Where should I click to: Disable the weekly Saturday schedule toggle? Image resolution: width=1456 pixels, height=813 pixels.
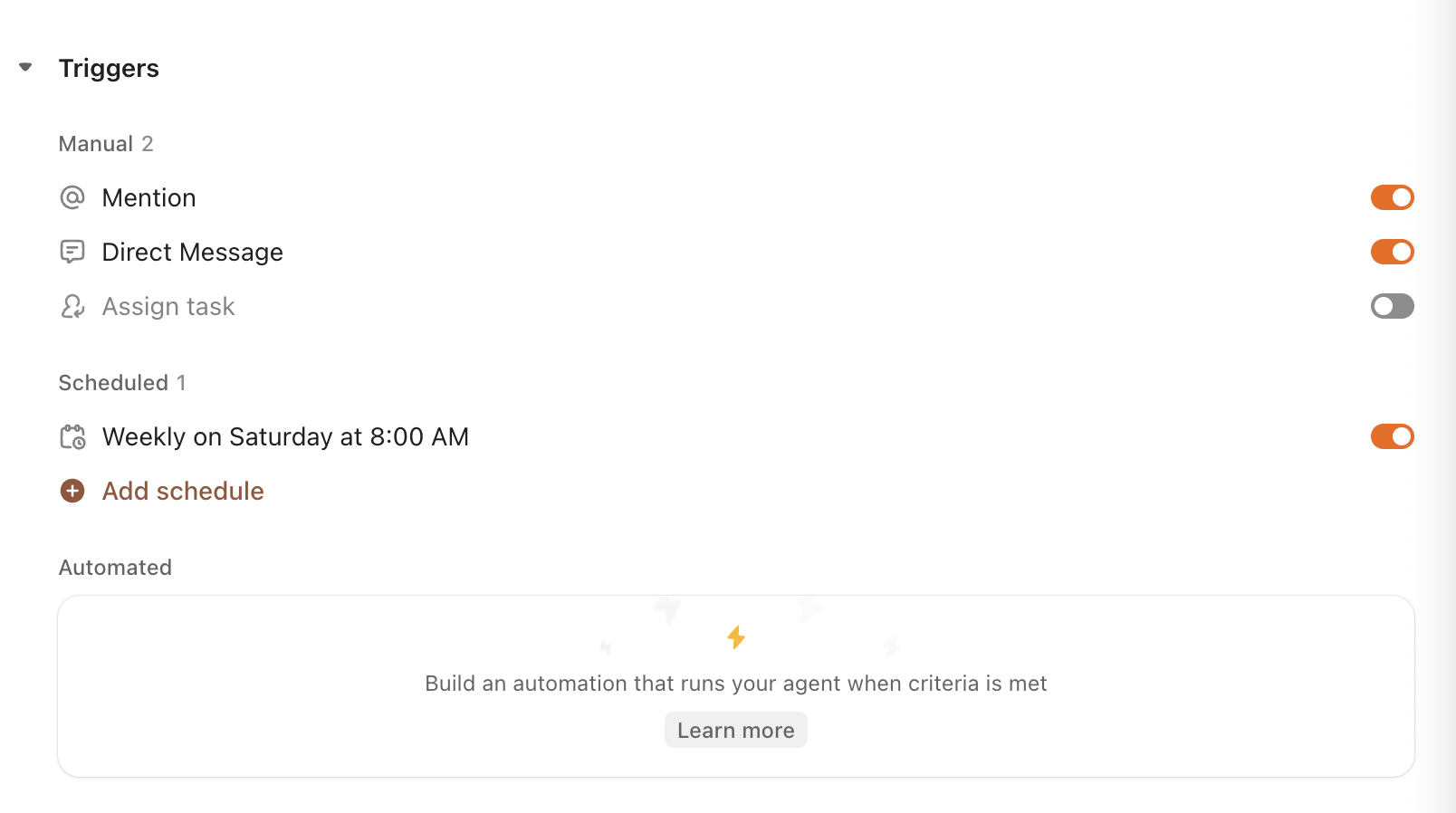1392,436
